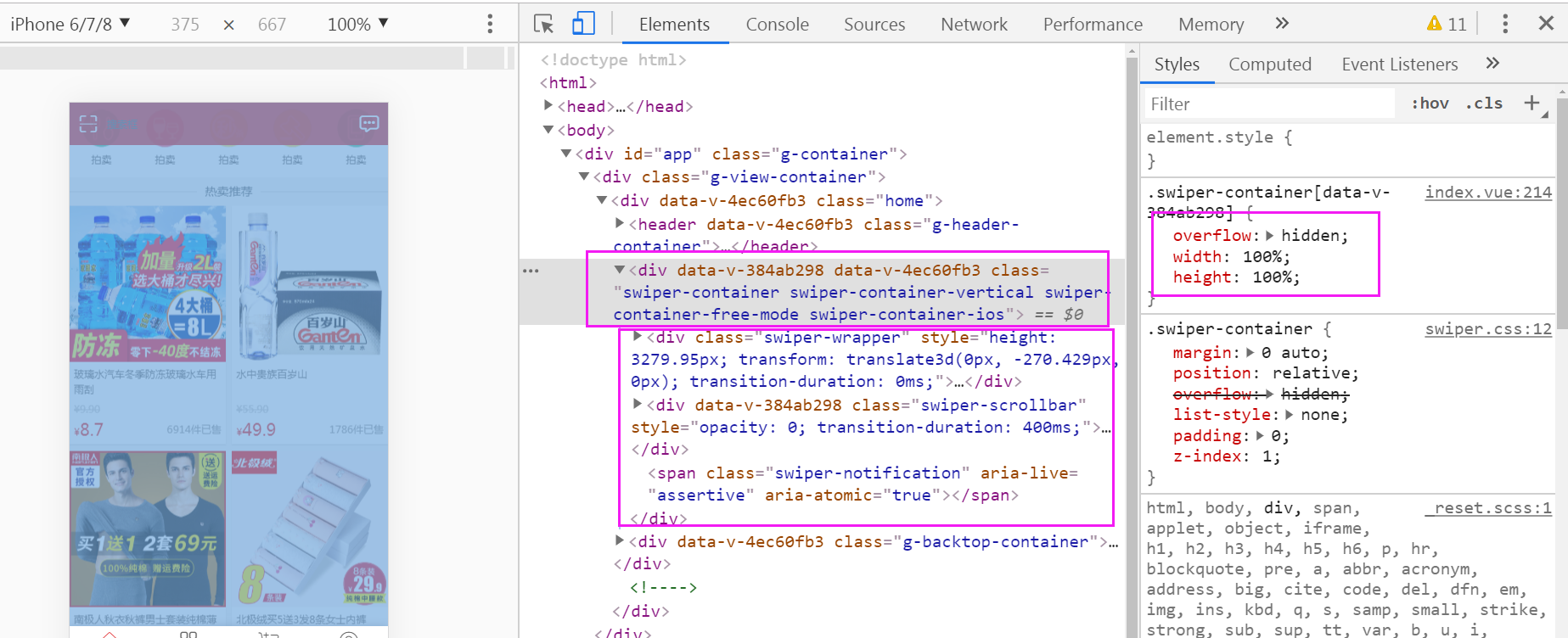
Task: Select the doctype html line
Action: click(x=613, y=59)
